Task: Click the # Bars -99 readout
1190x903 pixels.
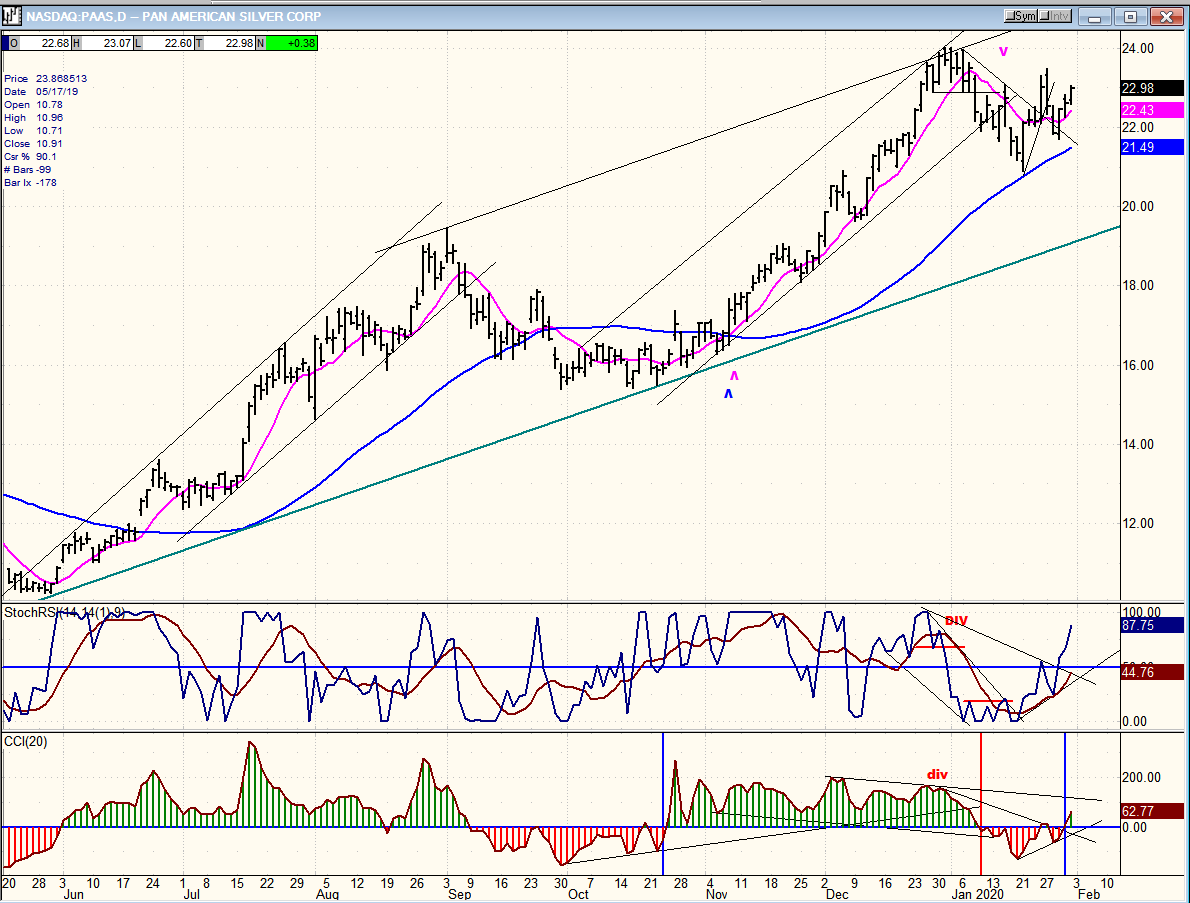Action: pyautogui.click(x=27, y=169)
